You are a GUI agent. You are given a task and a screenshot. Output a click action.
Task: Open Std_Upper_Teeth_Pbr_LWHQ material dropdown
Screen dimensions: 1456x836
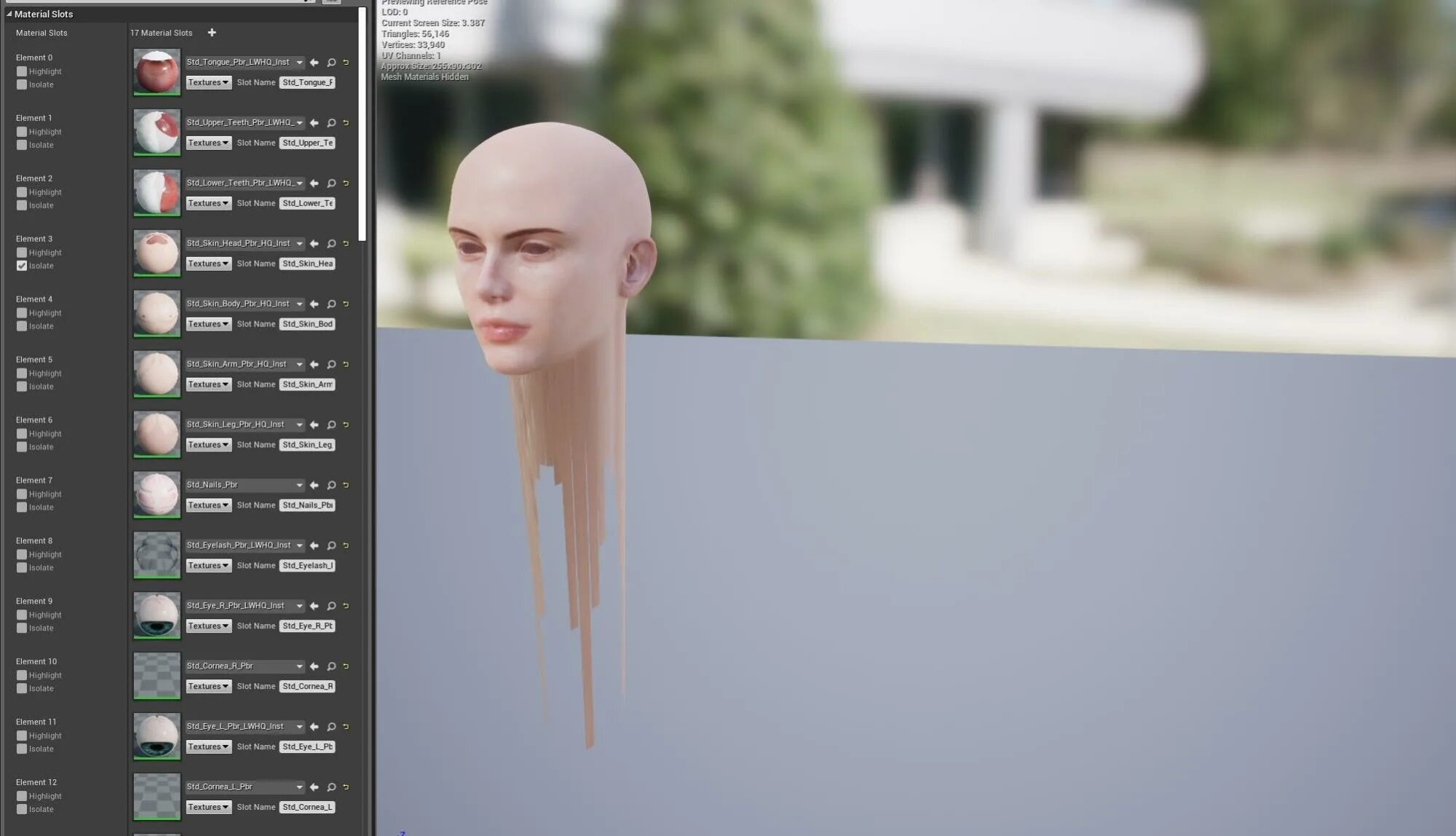coord(299,123)
